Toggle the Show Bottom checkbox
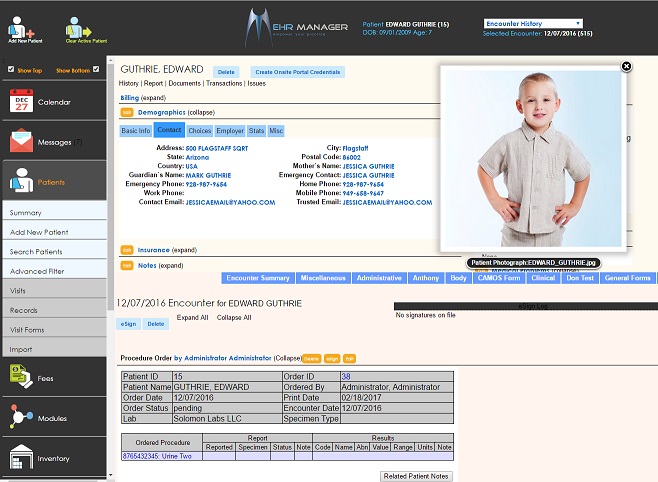This screenshot has width=658, height=482. coord(96,70)
